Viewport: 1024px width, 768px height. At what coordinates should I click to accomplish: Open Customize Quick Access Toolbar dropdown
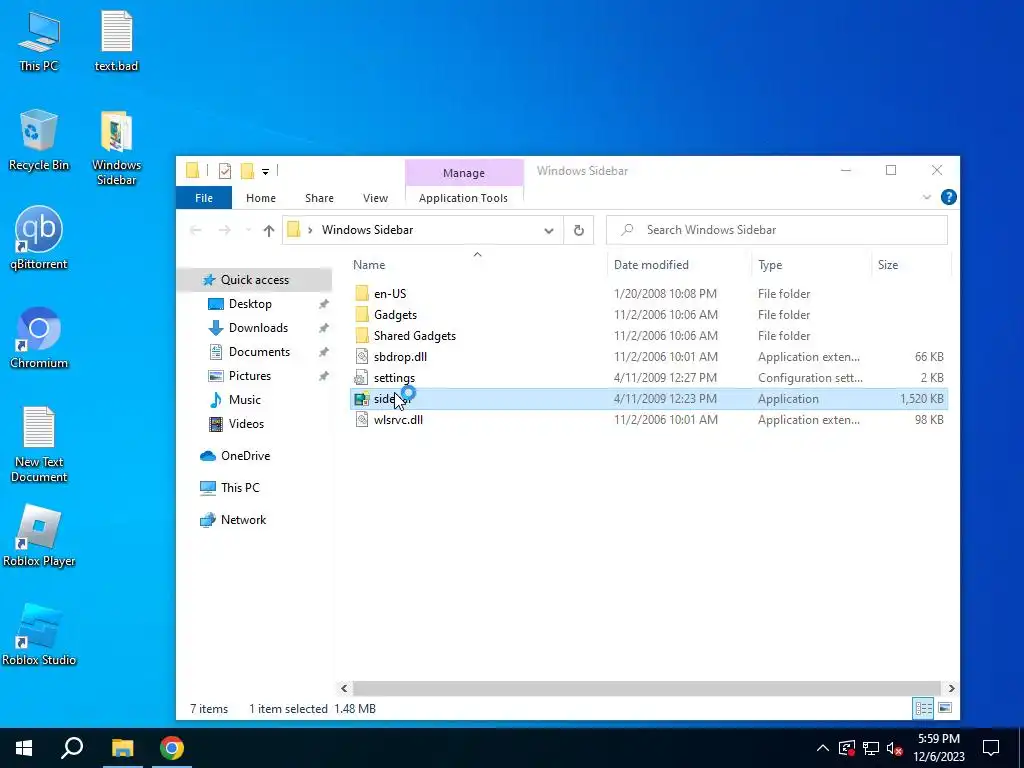coord(265,172)
